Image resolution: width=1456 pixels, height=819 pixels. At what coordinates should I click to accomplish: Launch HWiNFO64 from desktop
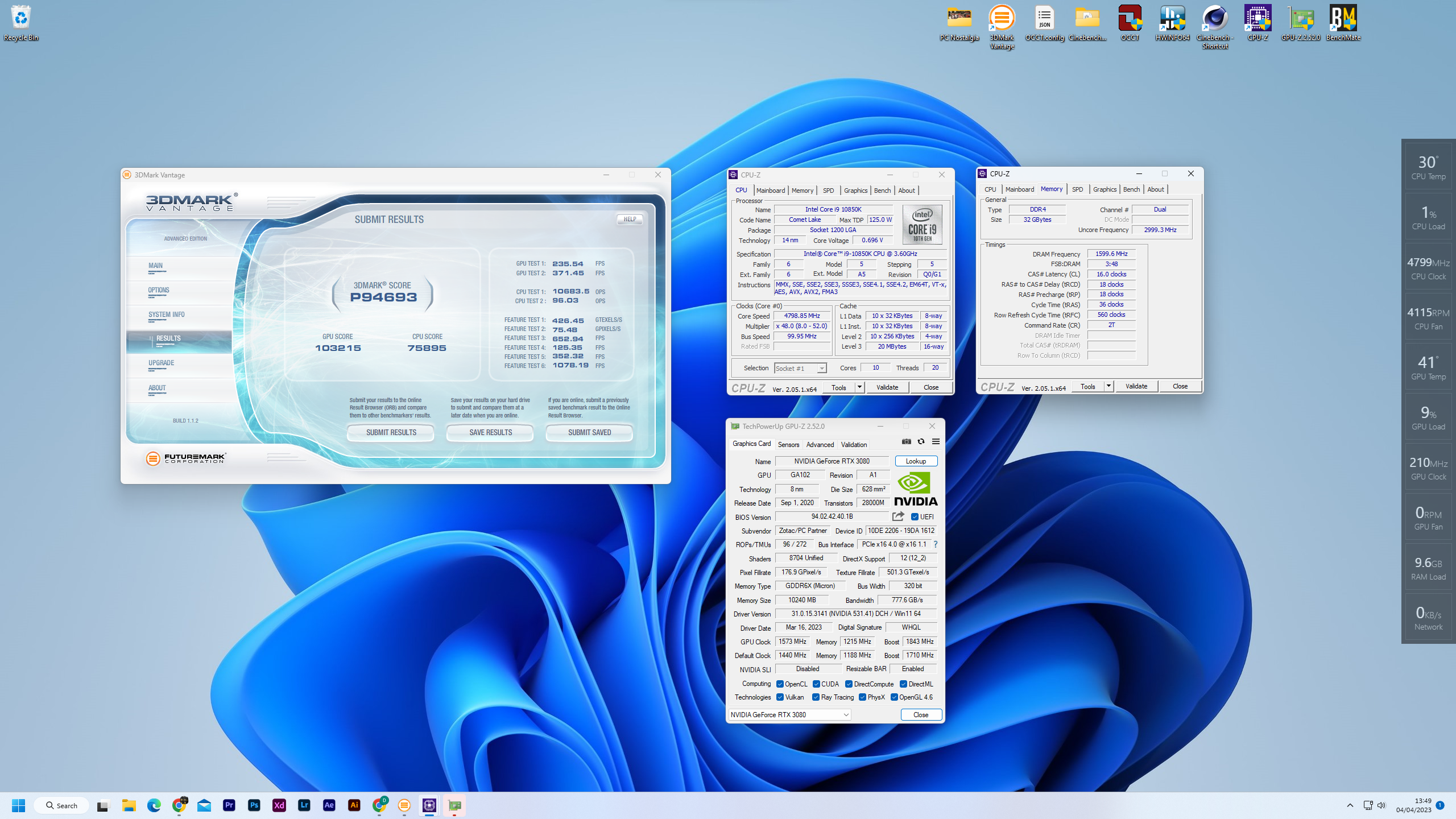(x=1172, y=23)
